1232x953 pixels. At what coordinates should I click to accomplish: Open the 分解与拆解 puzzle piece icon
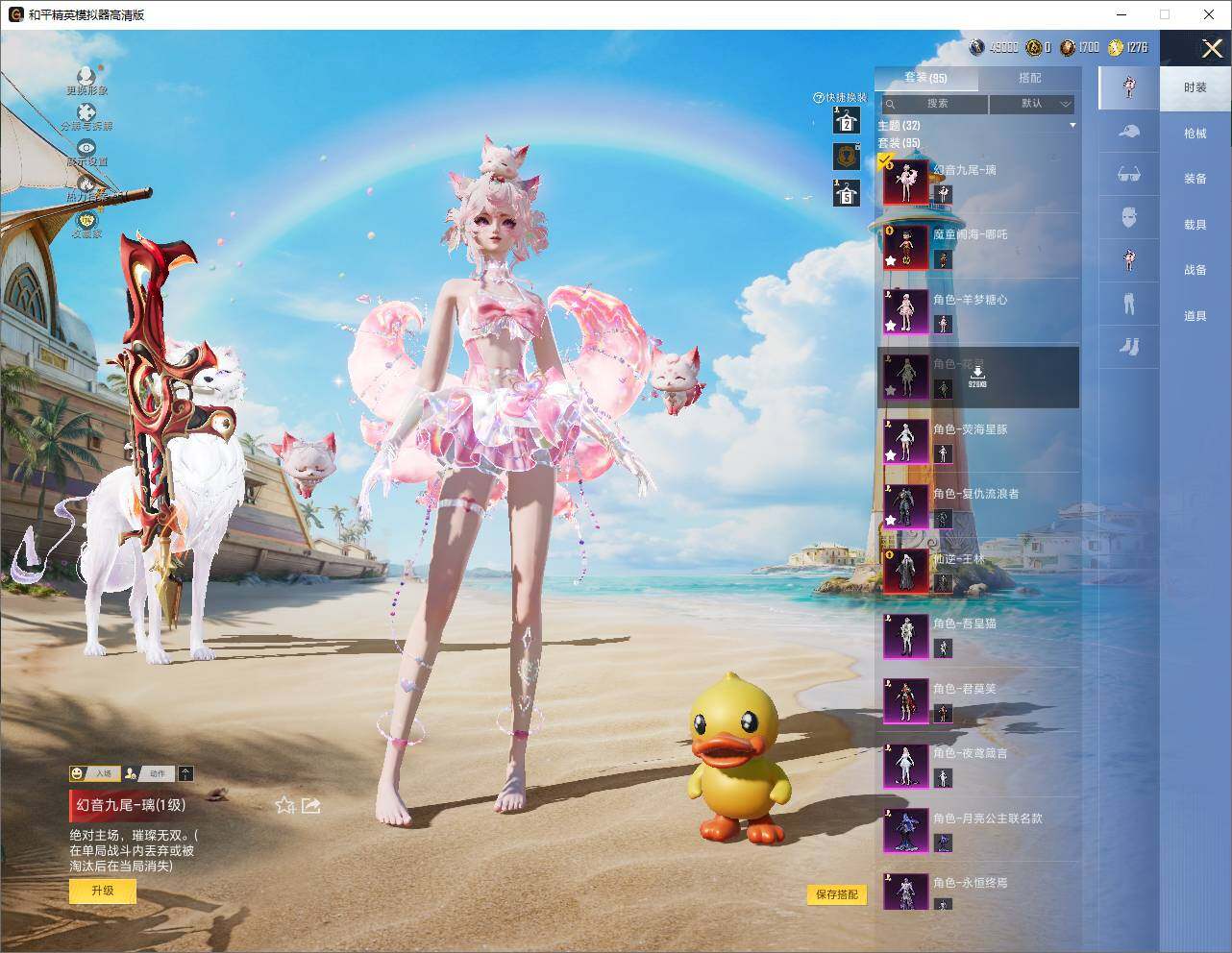(x=86, y=112)
